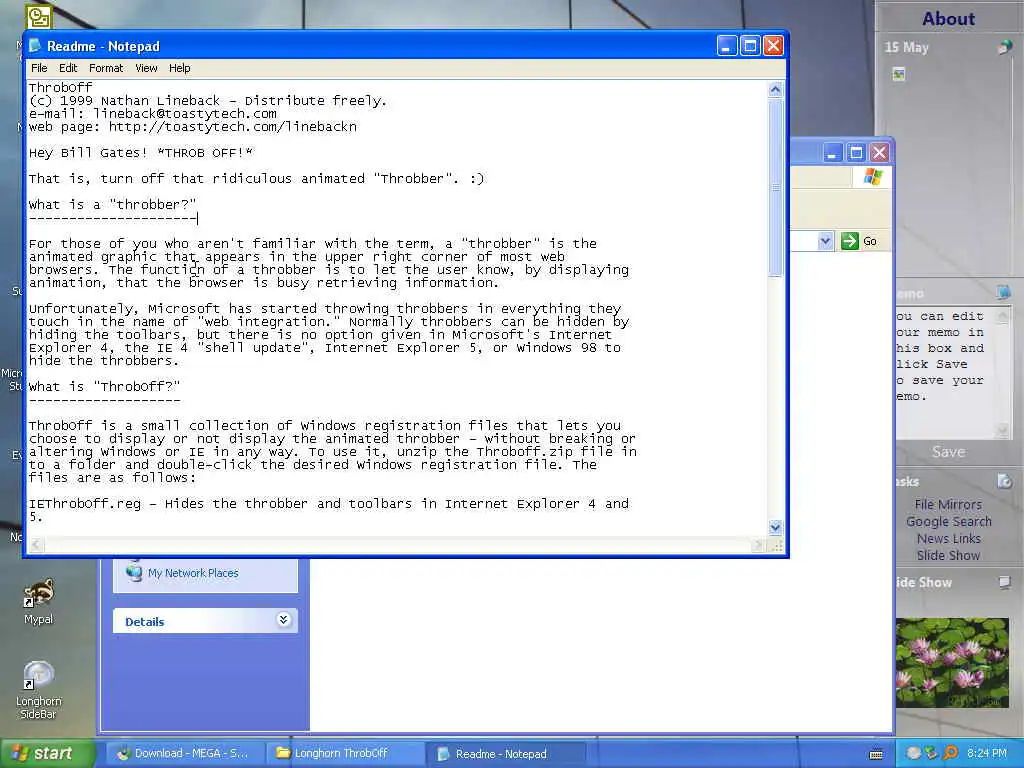Open News Links in sidebar
This screenshot has width=1024, height=768.
(x=948, y=538)
